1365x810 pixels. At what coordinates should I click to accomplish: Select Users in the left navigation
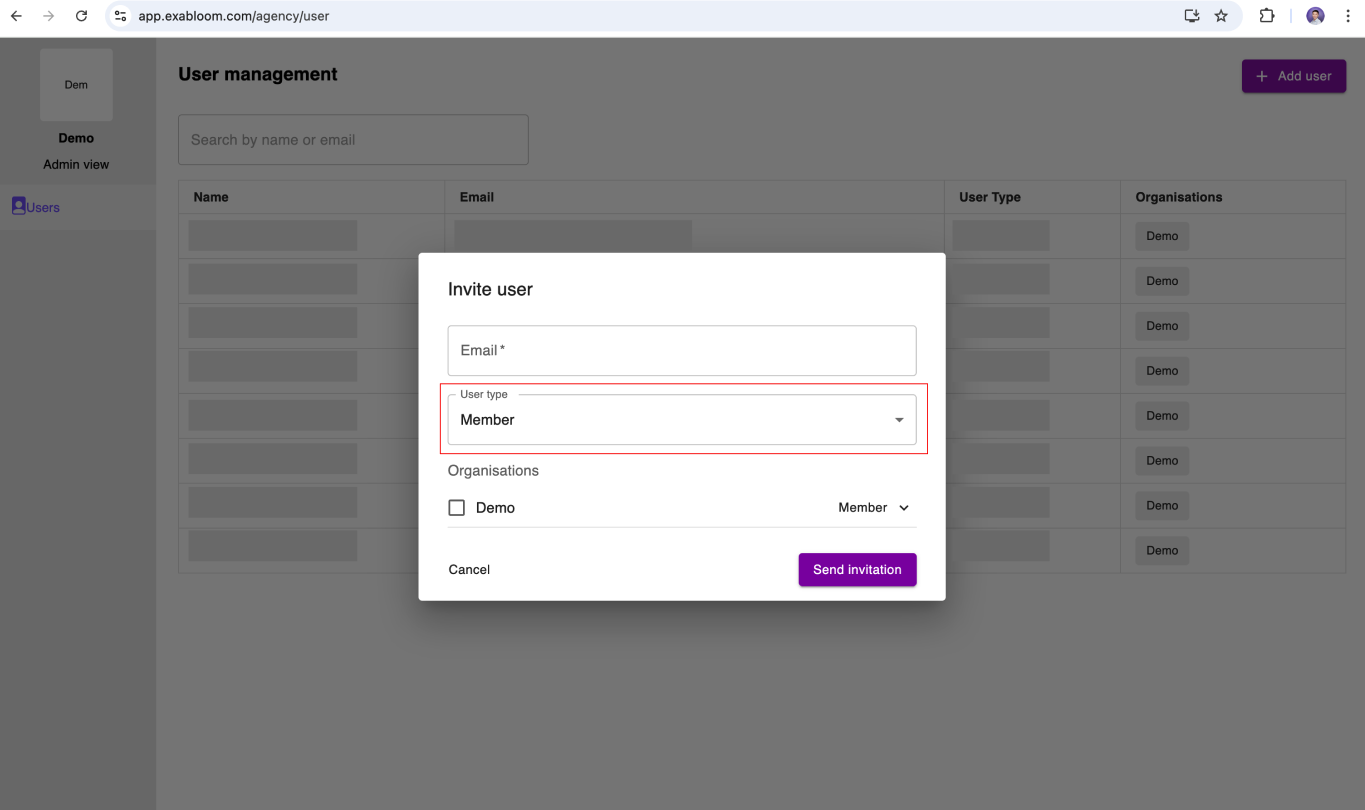(42, 206)
